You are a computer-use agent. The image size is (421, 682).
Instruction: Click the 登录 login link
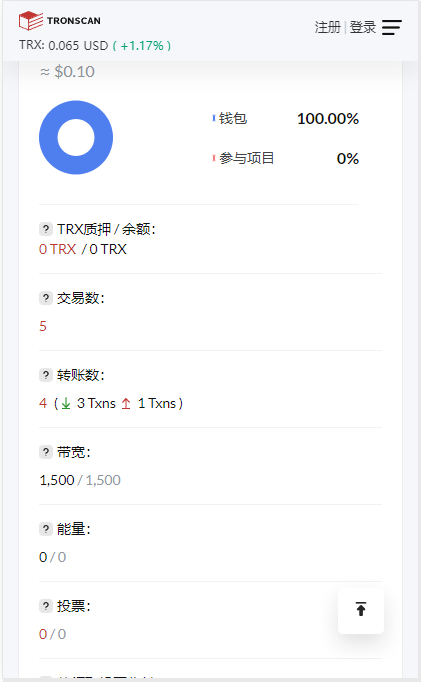coord(363,27)
